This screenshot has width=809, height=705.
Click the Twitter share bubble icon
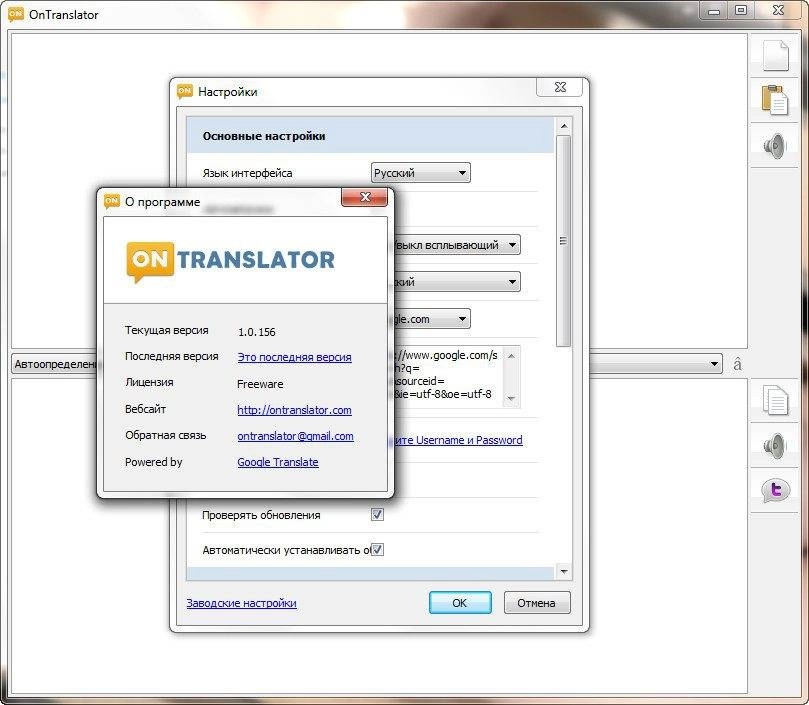coord(775,489)
